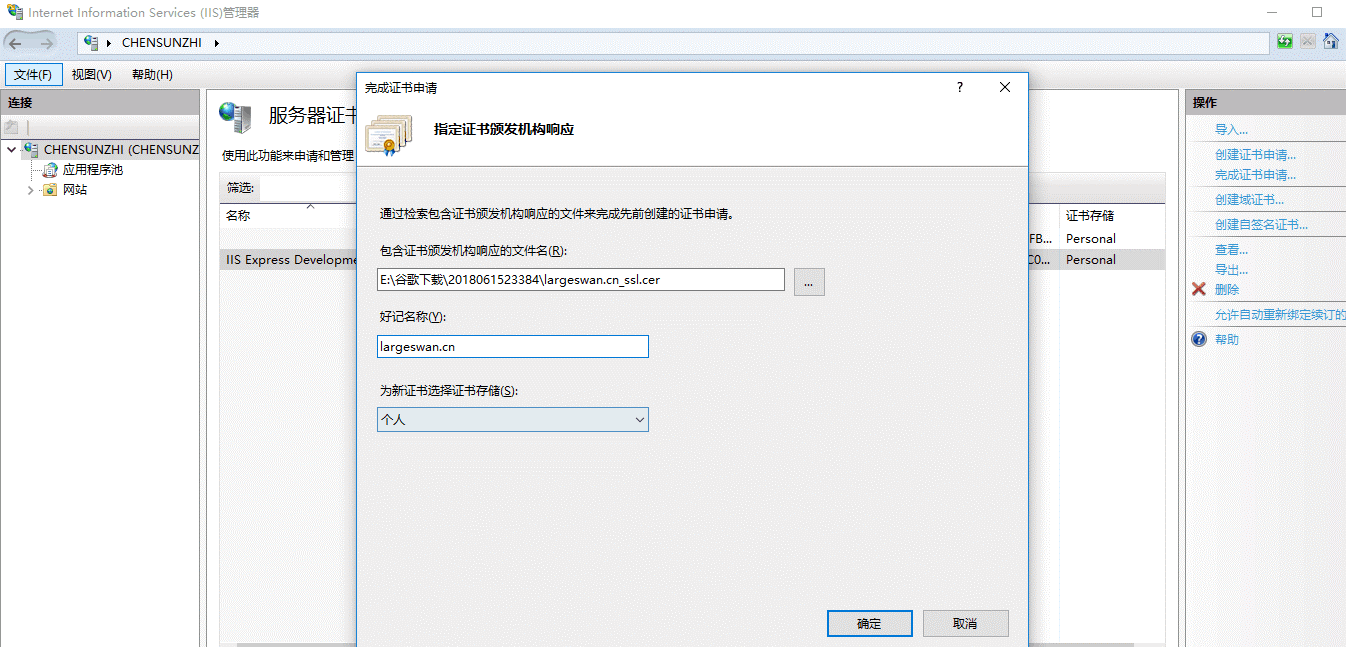The width and height of the screenshot is (1346, 647).
Task: Select 网站 in the connections tree
Action: point(75,190)
